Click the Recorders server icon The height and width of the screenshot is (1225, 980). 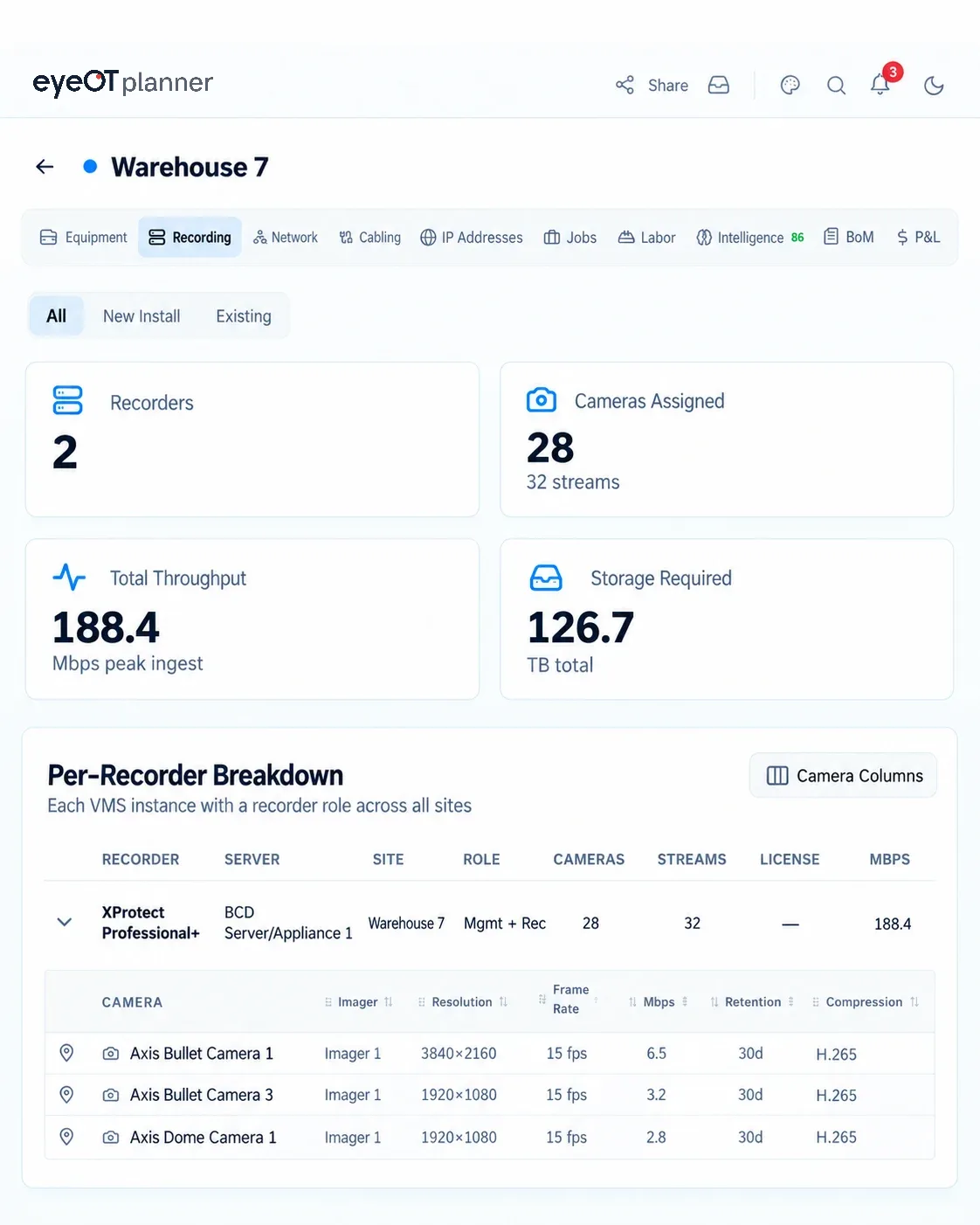click(x=68, y=400)
